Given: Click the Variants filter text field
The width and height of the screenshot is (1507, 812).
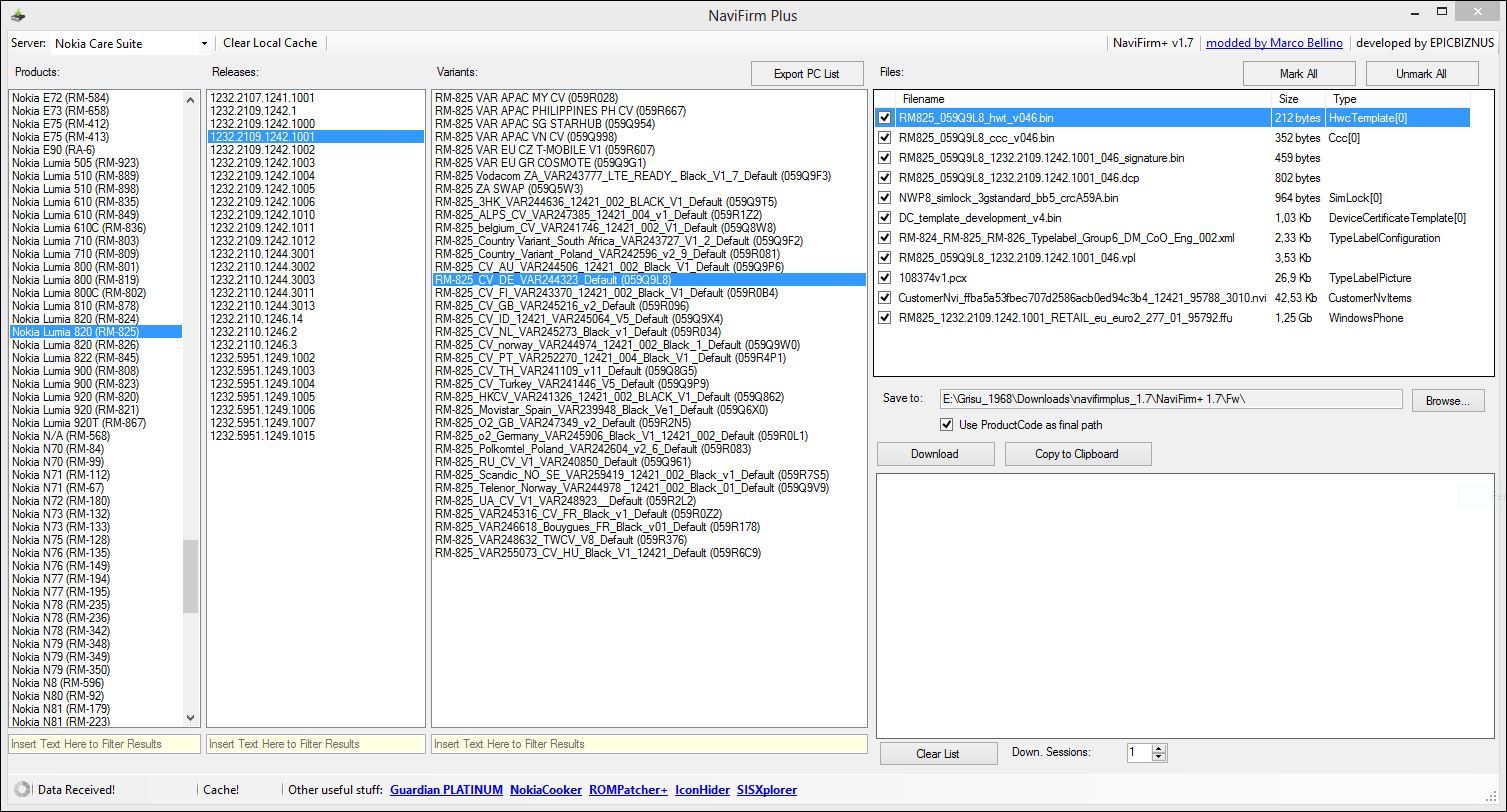Looking at the screenshot, I should [649, 744].
